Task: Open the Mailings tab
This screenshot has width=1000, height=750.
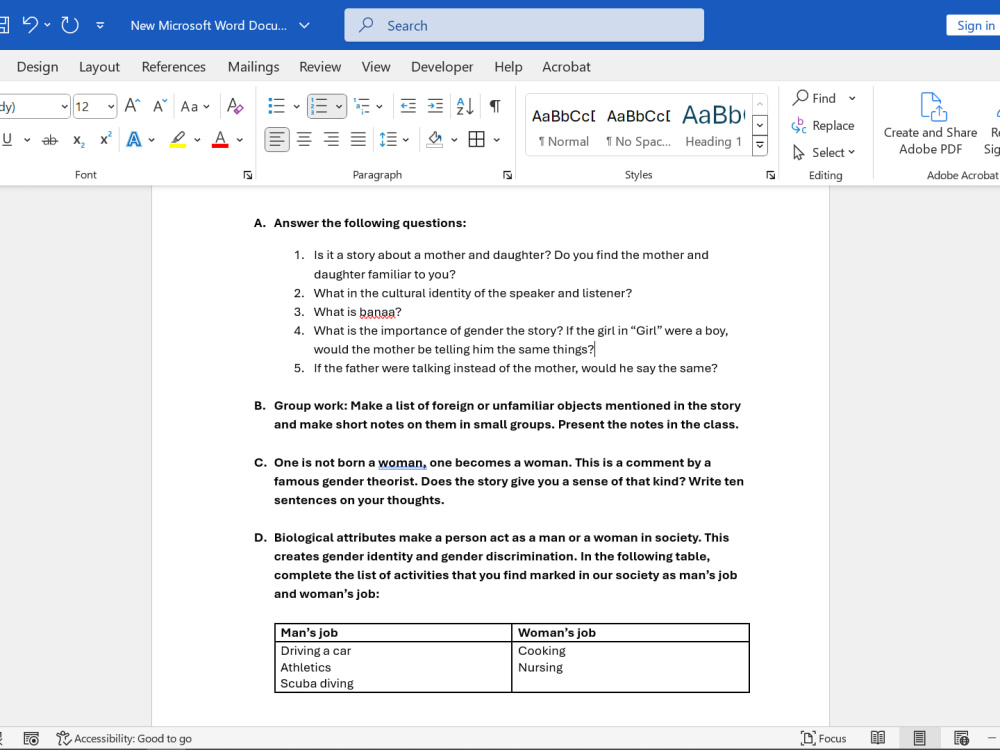Action: [253, 66]
